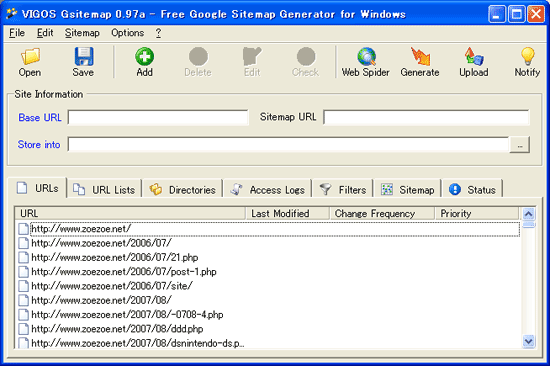
Task: Click the application icon in title bar
Action: (12, 14)
